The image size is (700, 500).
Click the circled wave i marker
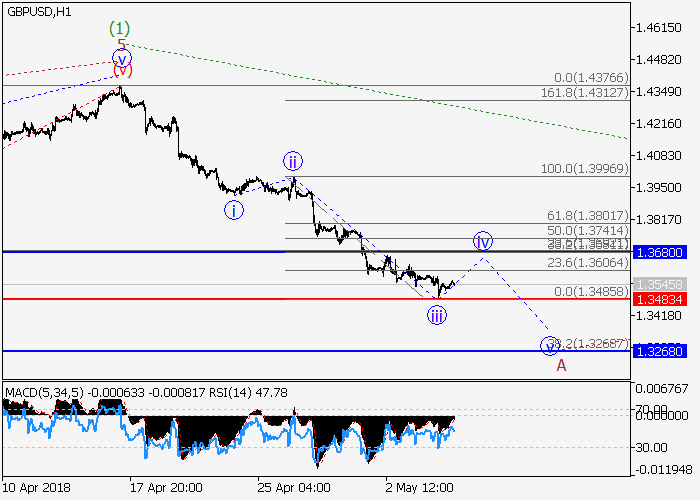pos(233,210)
